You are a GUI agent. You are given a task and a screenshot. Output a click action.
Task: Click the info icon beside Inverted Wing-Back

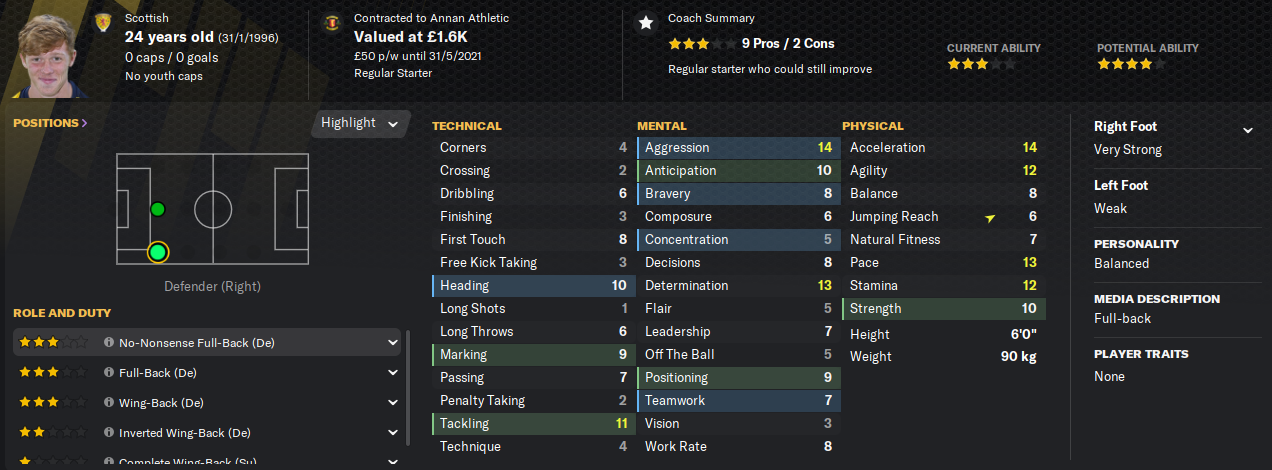tap(109, 434)
